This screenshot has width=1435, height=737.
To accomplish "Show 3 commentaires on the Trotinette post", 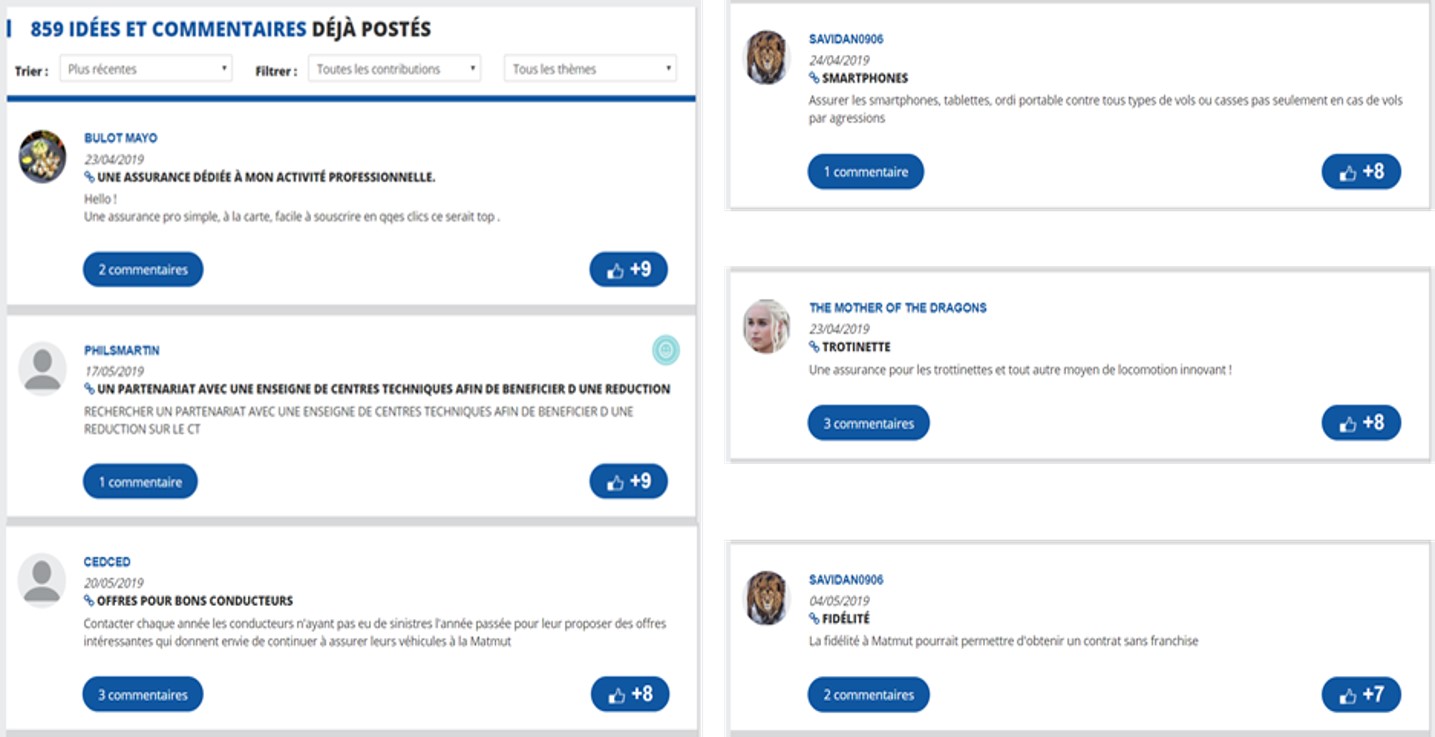I will (868, 423).
